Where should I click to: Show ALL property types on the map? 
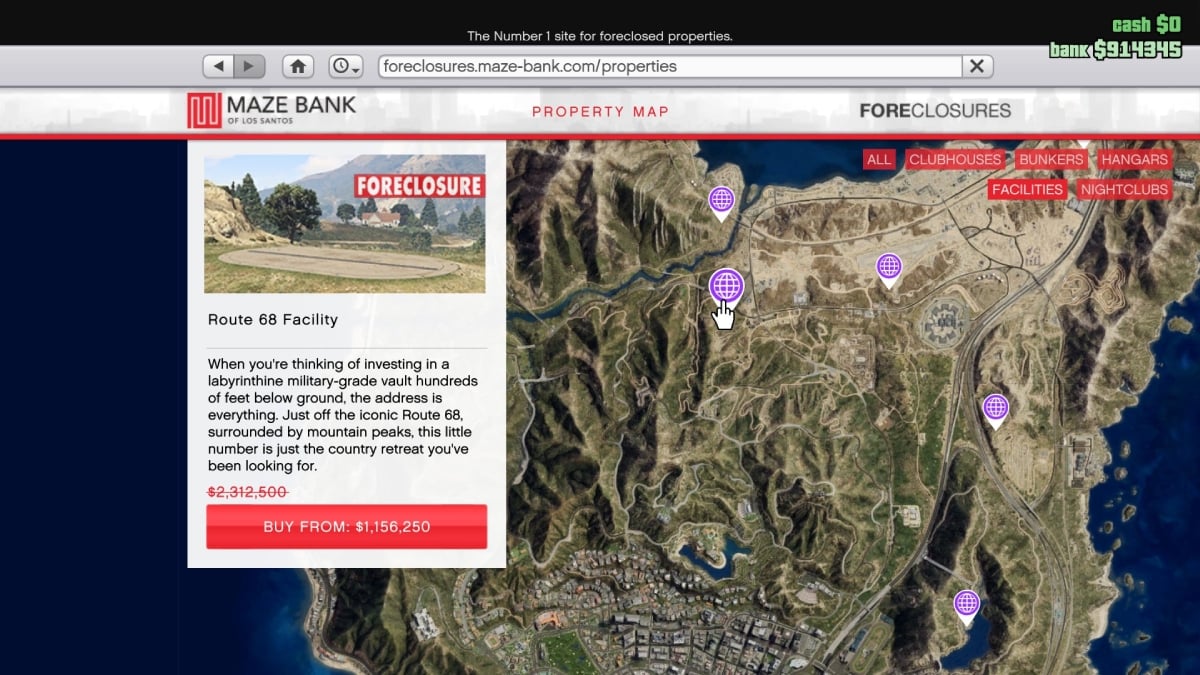point(879,160)
